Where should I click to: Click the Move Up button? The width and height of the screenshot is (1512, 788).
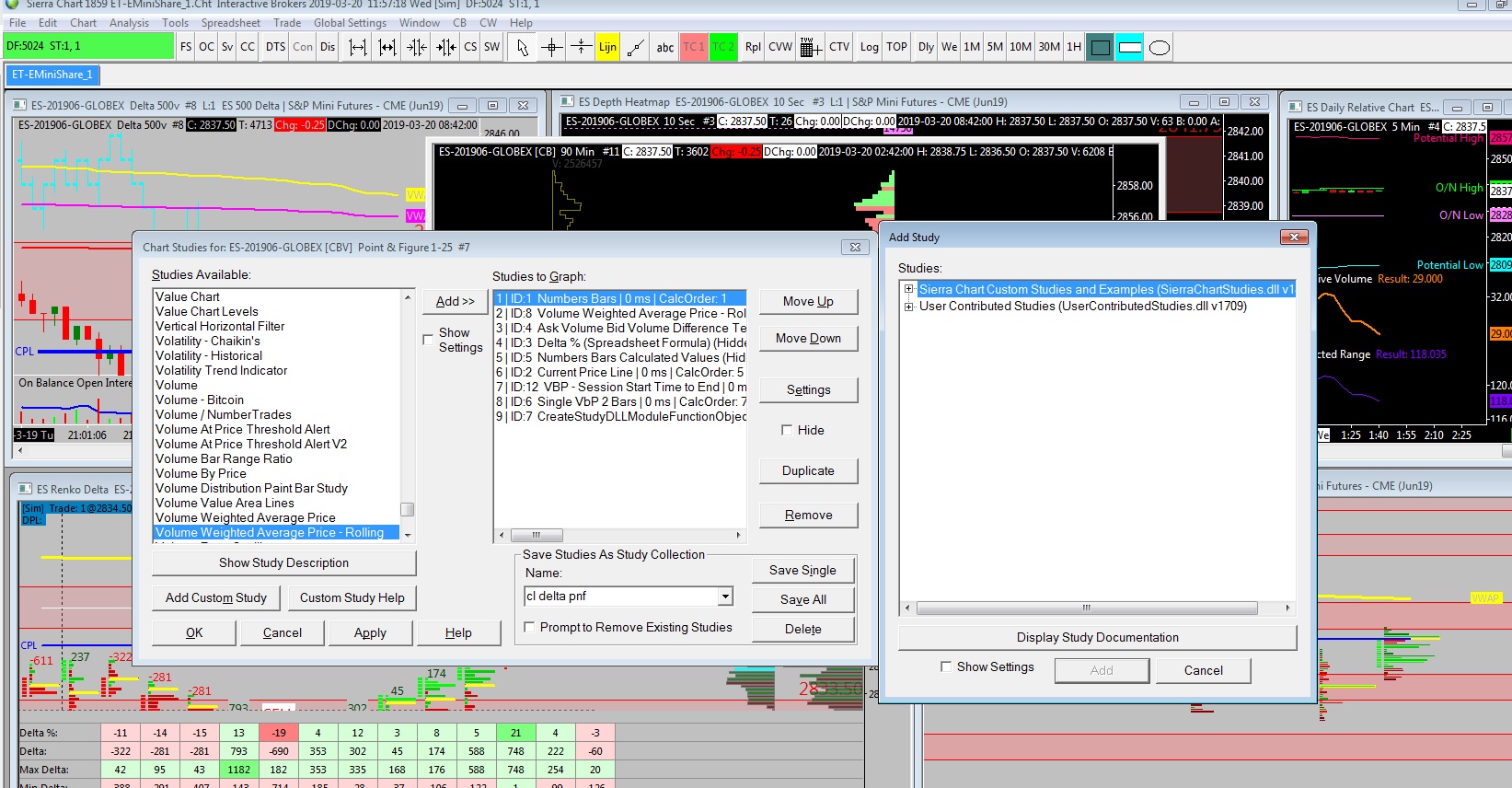tap(808, 301)
